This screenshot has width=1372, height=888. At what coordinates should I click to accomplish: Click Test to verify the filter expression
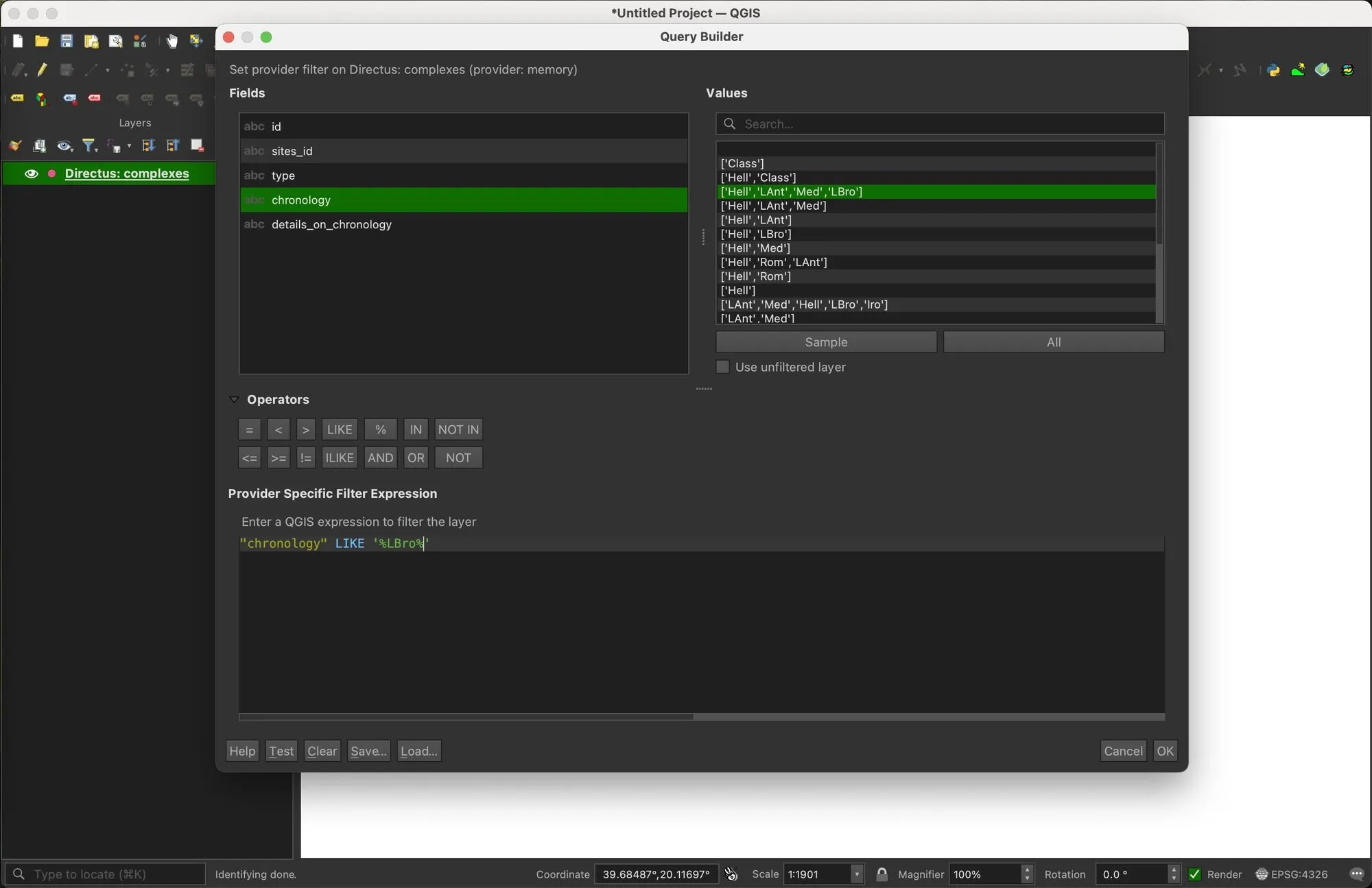(281, 750)
